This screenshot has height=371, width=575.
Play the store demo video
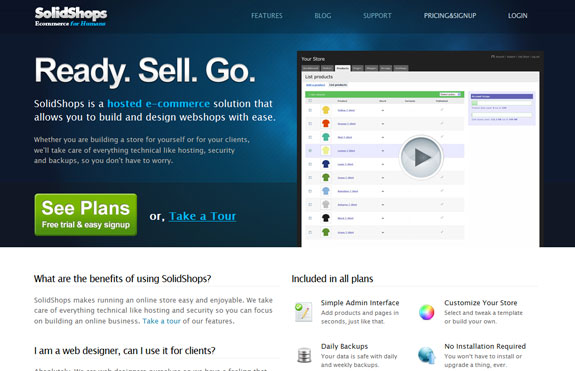pos(421,157)
